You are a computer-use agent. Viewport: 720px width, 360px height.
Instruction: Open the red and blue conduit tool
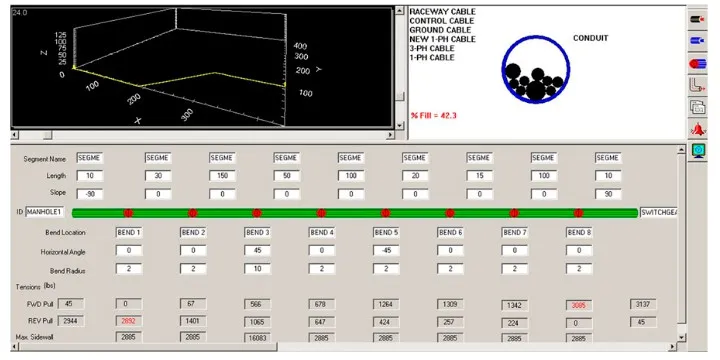(x=697, y=64)
